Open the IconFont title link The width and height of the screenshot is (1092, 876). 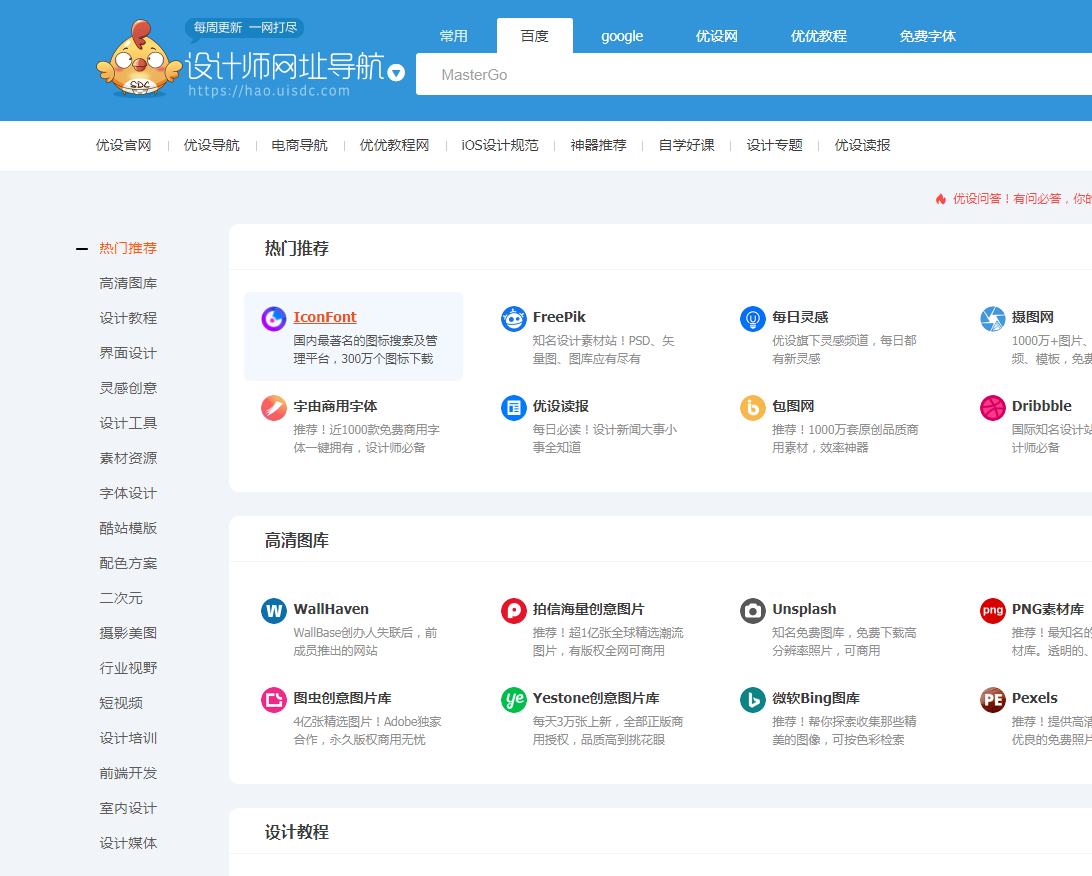click(325, 317)
